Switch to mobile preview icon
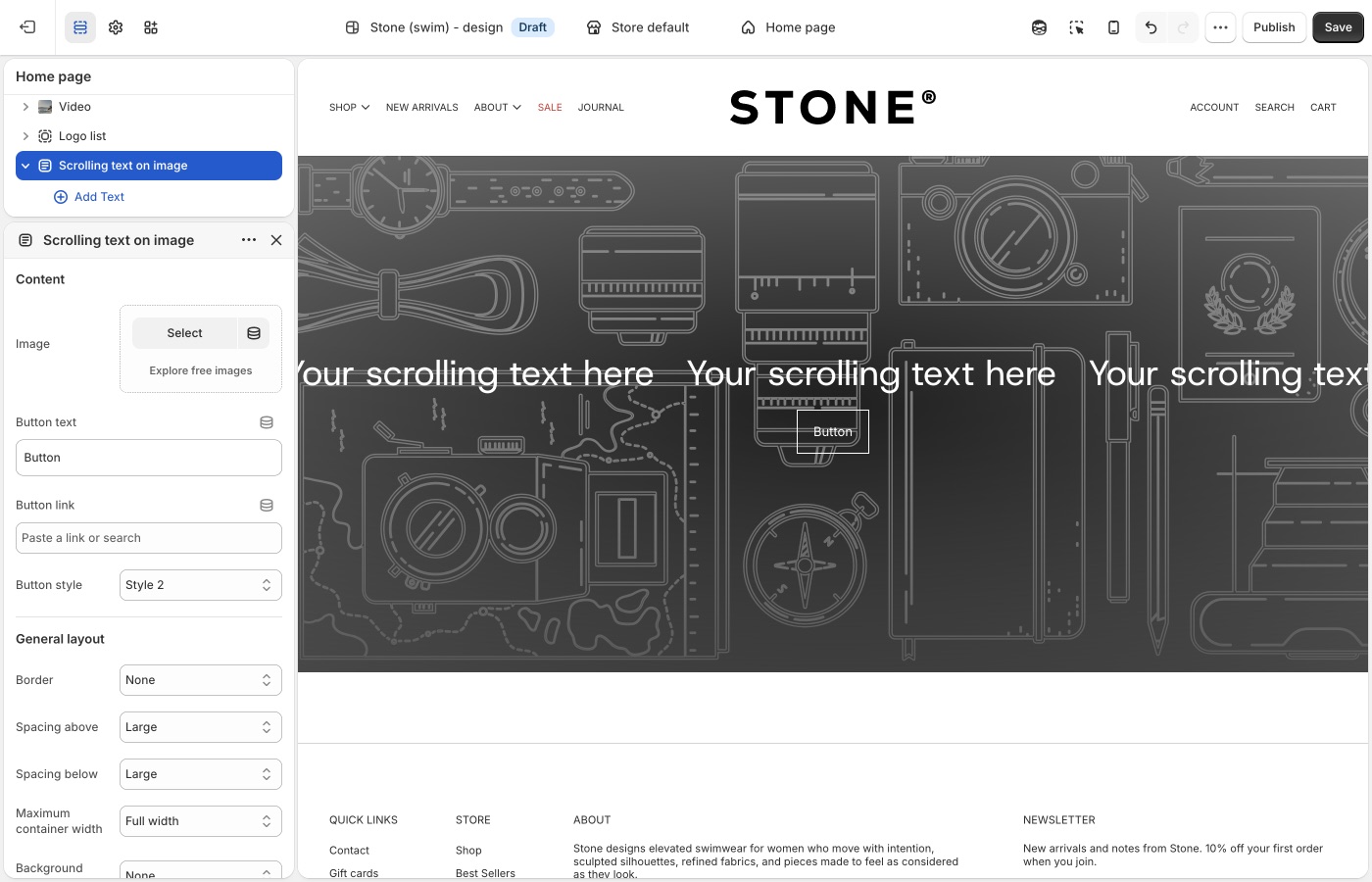The height and width of the screenshot is (882, 1372). point(1113,27)
